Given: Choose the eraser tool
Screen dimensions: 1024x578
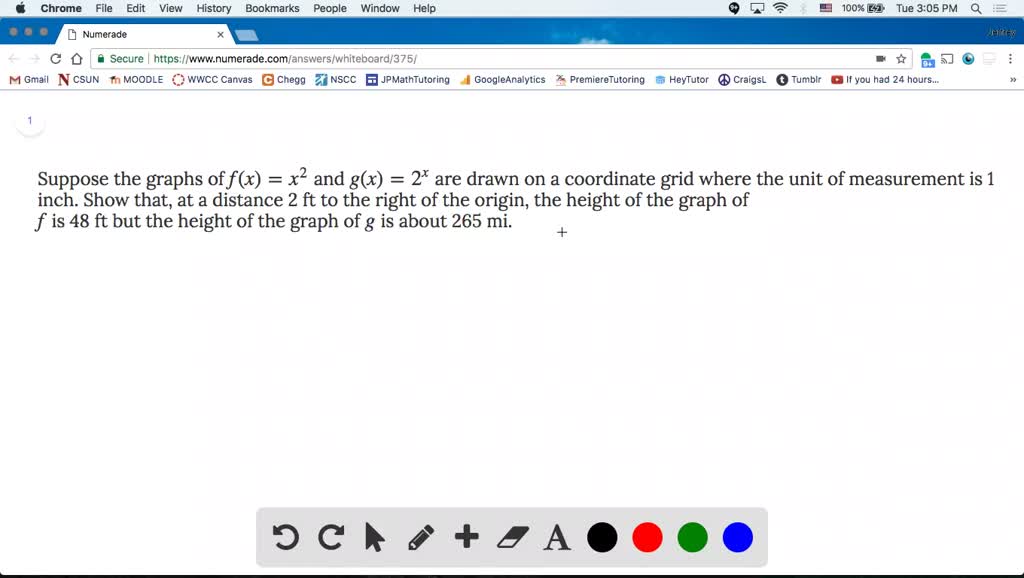Looking at the screenshot, I should click(511, 537).
